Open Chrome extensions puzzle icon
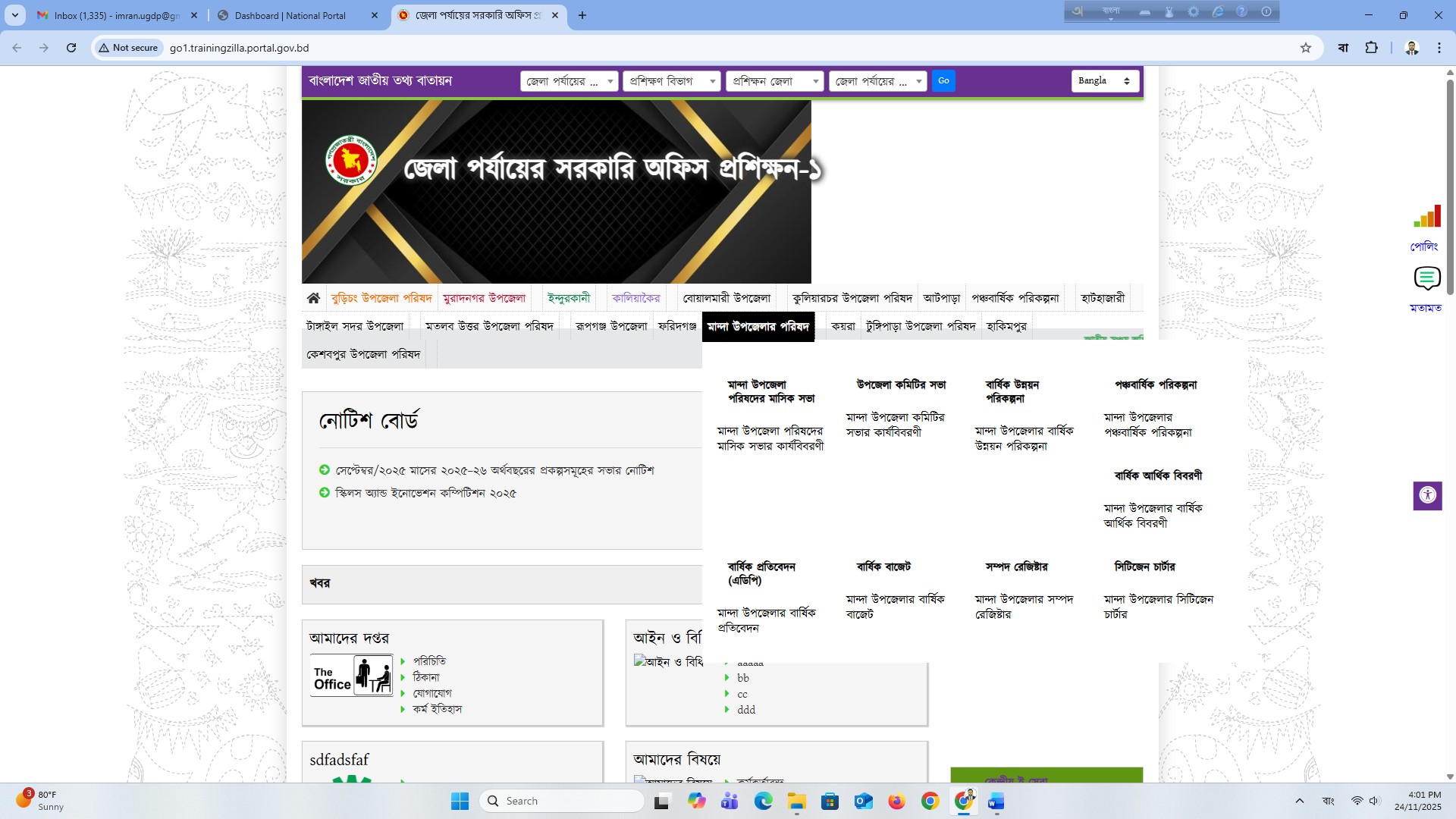 [x=1371, y=48]
